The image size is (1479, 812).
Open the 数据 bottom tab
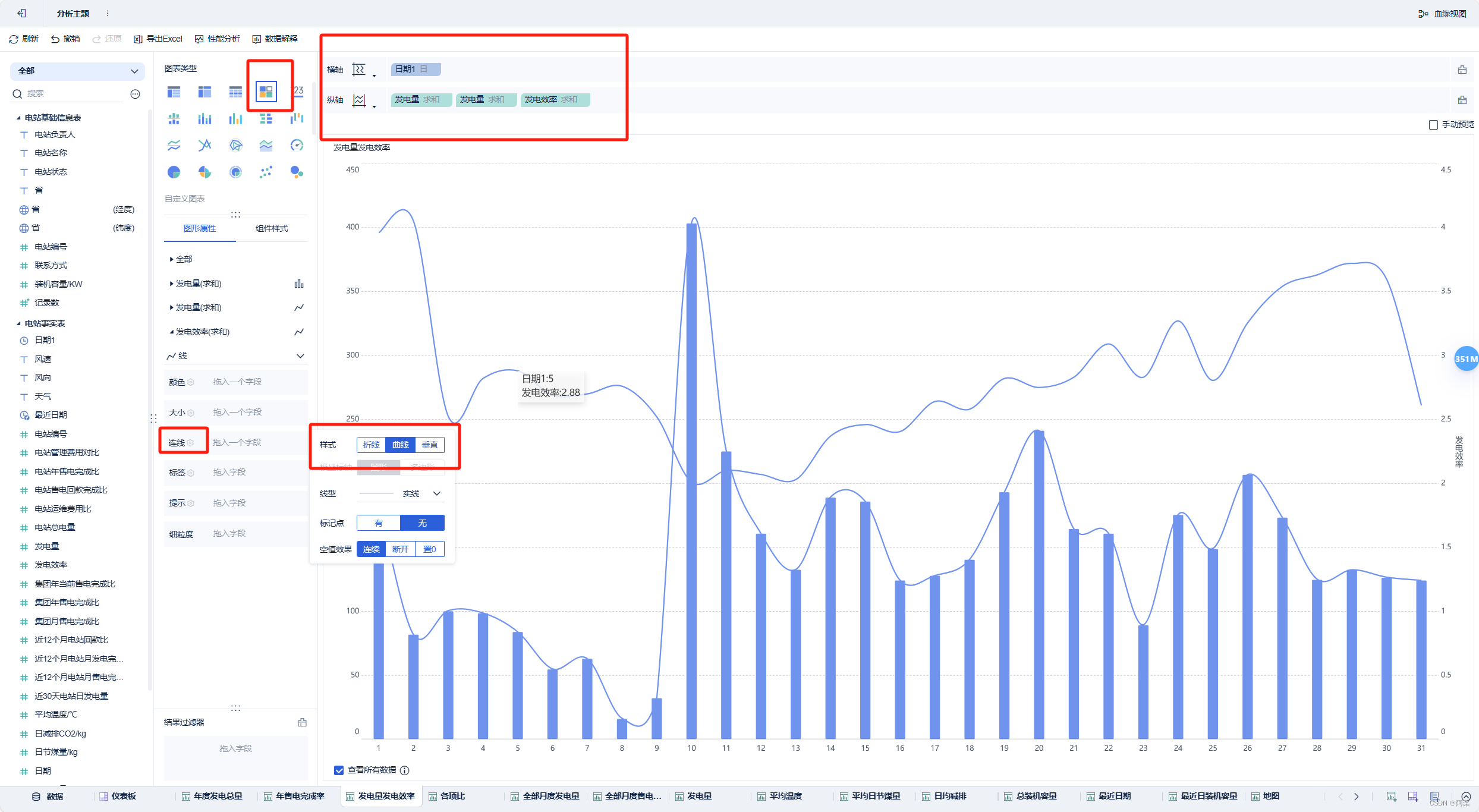pyautogui.click(x=48, y=797)
